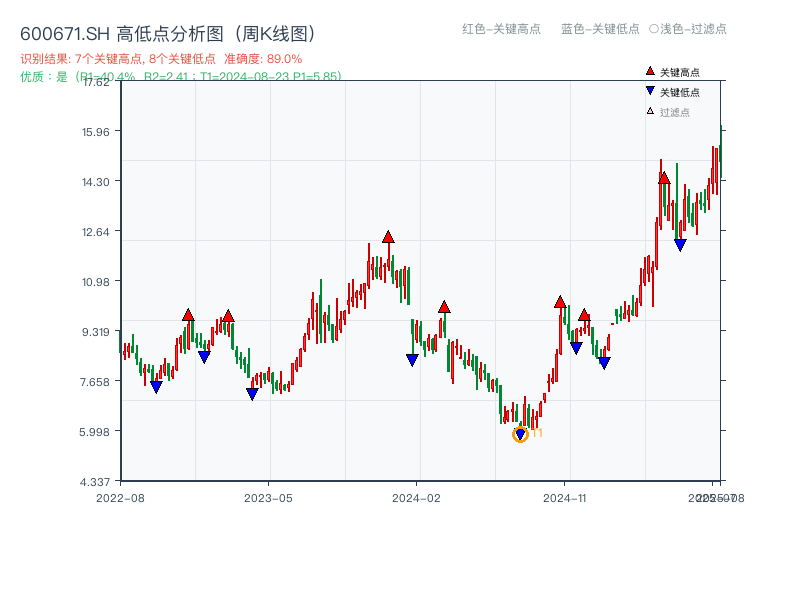The image size is (800, 600).
Task: Toggle visibility of the 关键低点 series via legend
Action: click(672, 91)
